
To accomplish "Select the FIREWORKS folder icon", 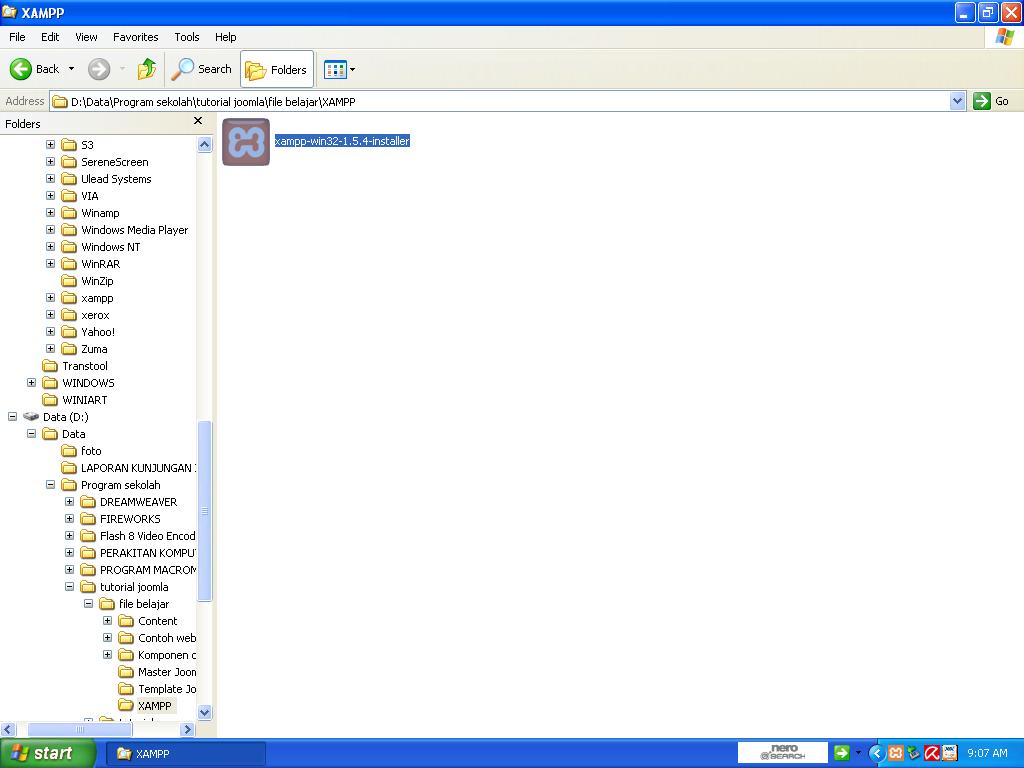I will [x=88, y=519].
